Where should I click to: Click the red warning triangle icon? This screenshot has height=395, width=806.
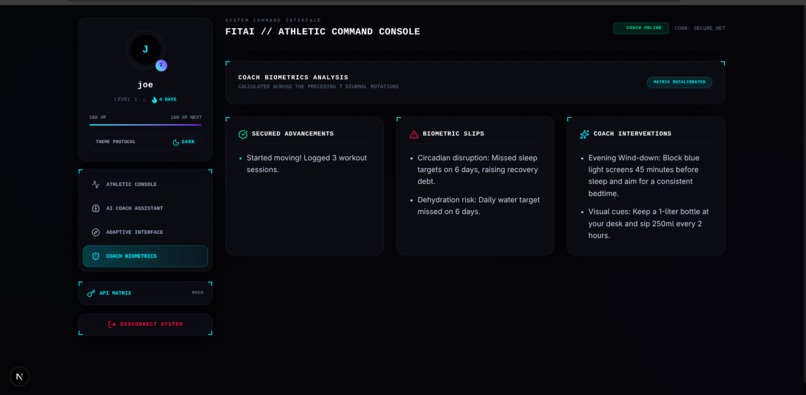coord(414,134)
